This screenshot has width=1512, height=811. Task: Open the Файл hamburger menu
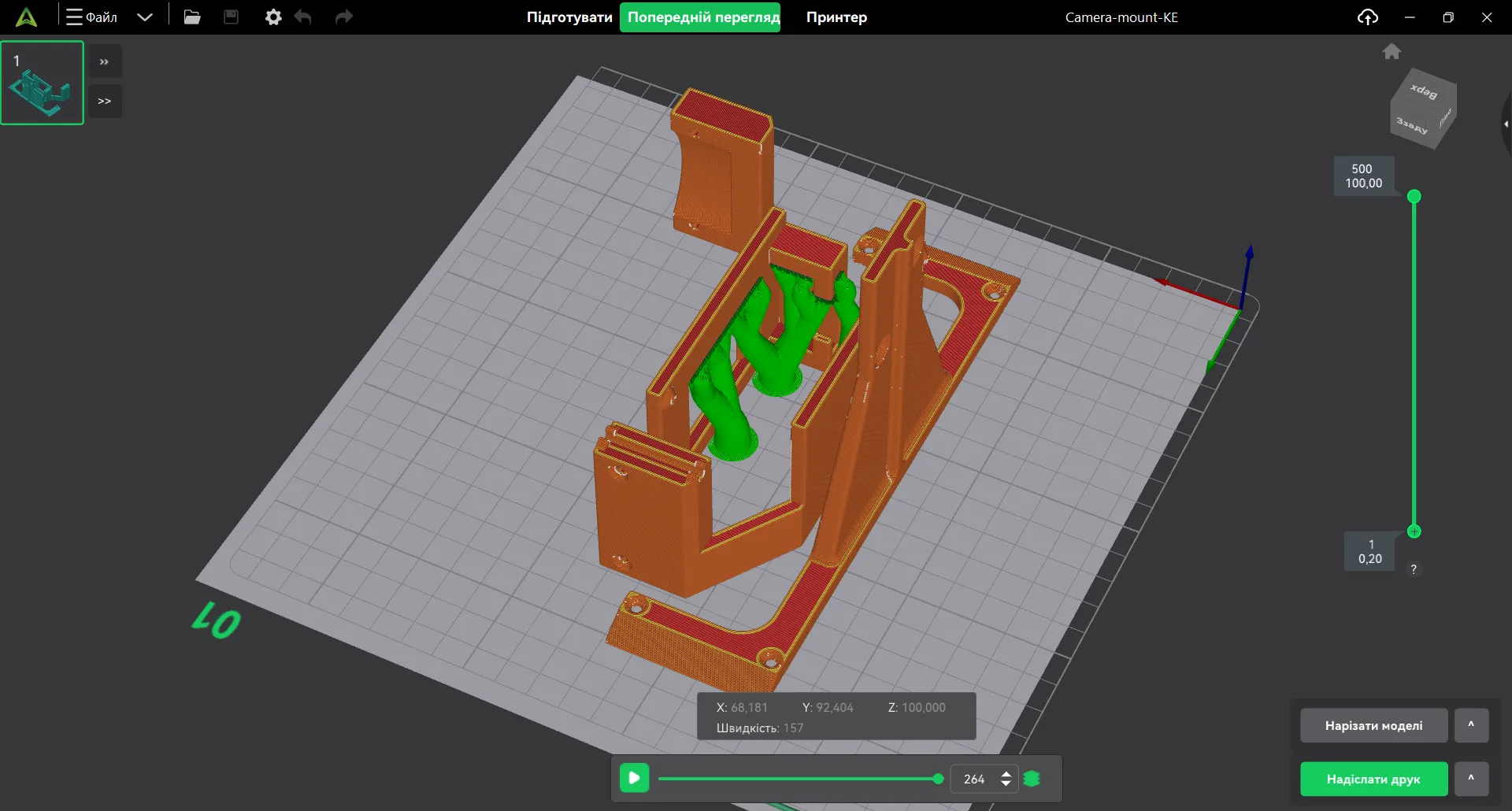tap(91, 17)
